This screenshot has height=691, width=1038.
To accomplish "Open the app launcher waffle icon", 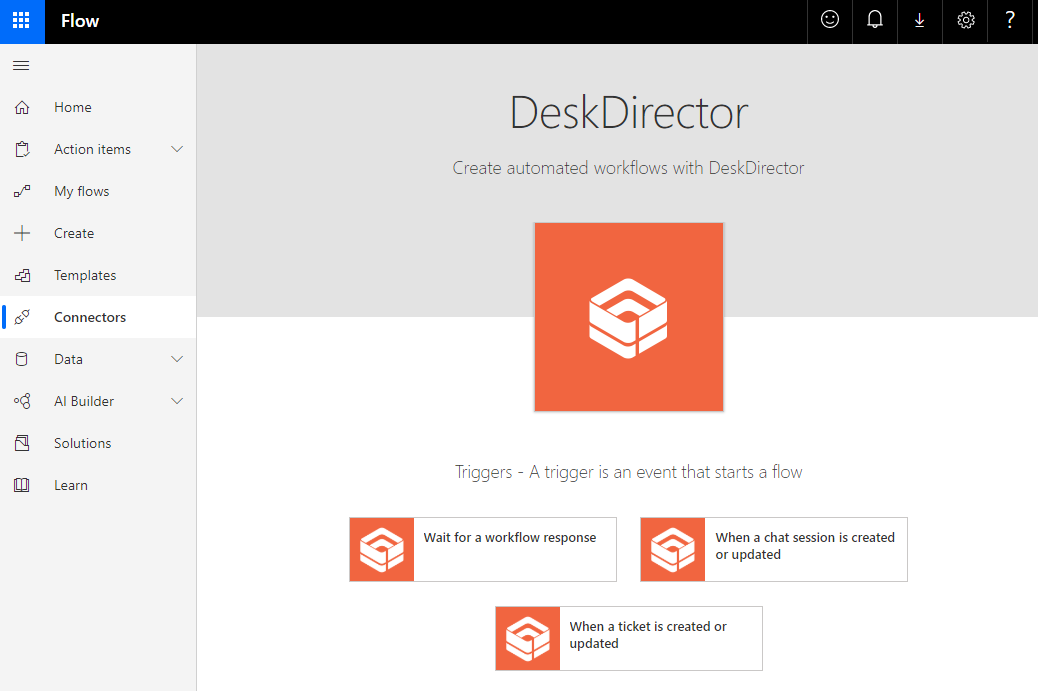I will [x=22, y=21].
